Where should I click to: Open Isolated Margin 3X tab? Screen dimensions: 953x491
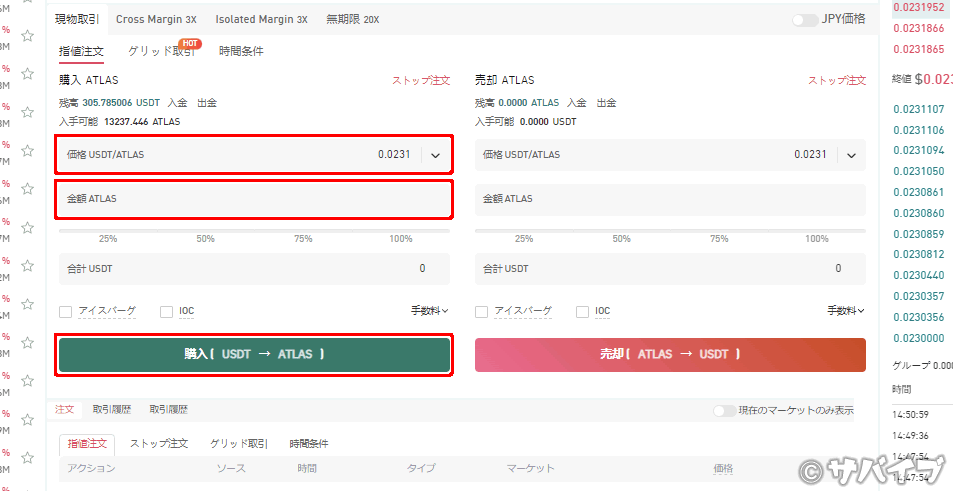261,19
